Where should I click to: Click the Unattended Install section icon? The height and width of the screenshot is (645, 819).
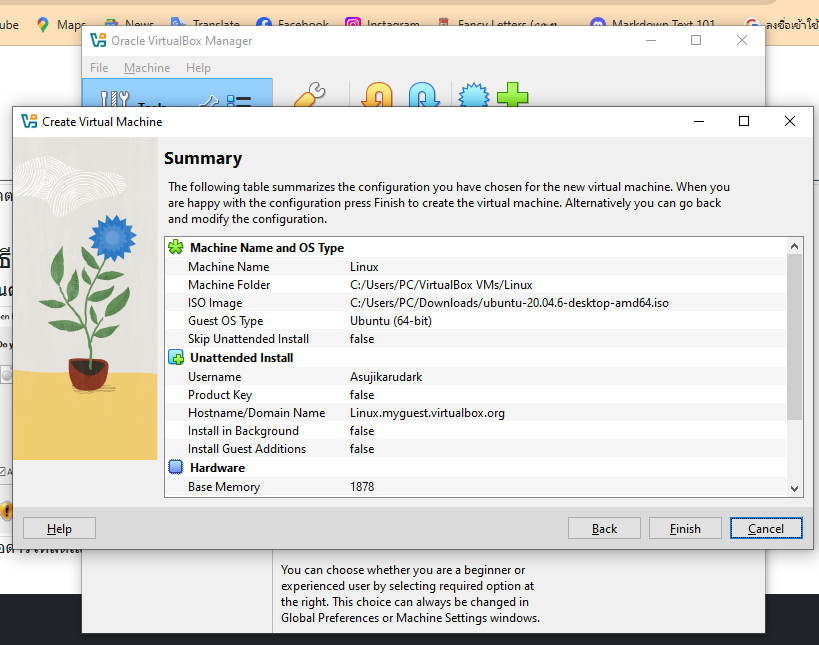coord(176,357)
